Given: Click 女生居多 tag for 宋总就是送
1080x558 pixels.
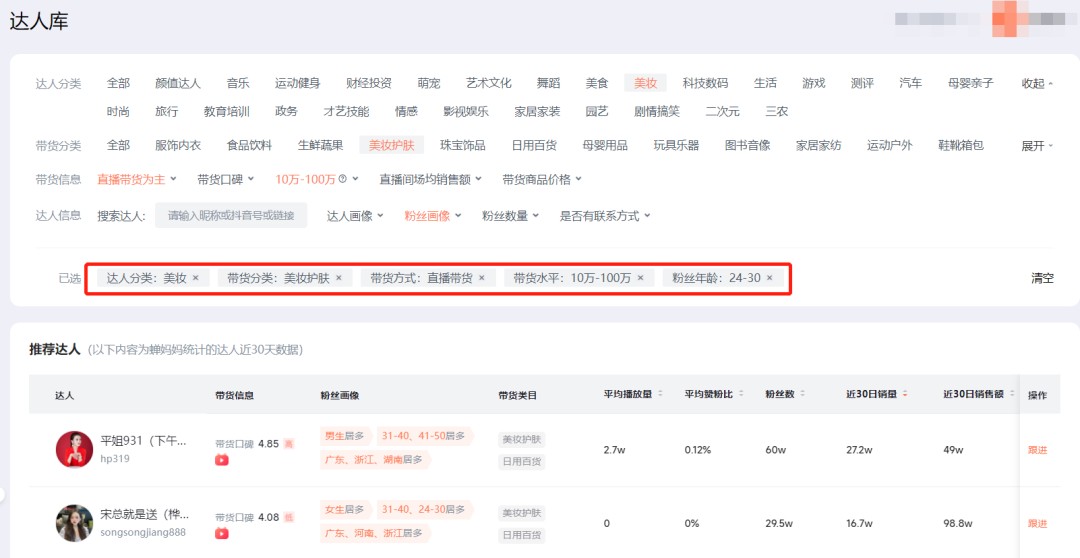Looking at the screenshot, I should click(x=345, y=510).
